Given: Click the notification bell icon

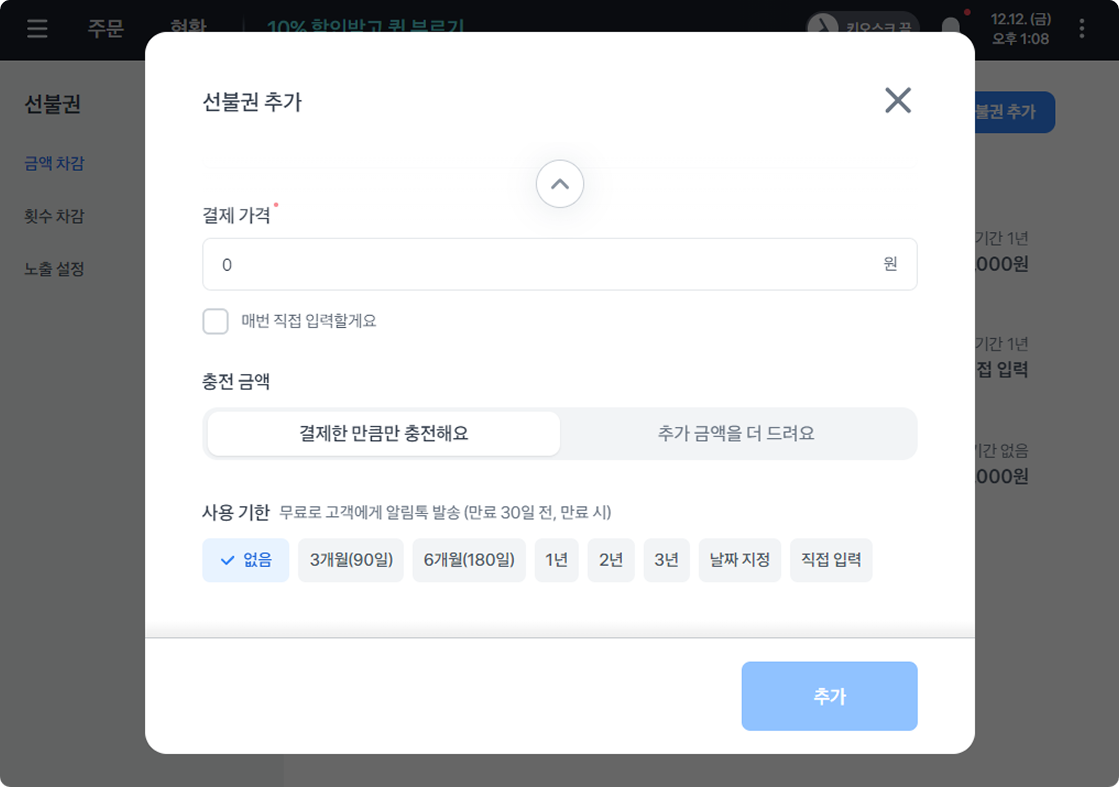Looking at the screenshot, I should click(950, 28).
